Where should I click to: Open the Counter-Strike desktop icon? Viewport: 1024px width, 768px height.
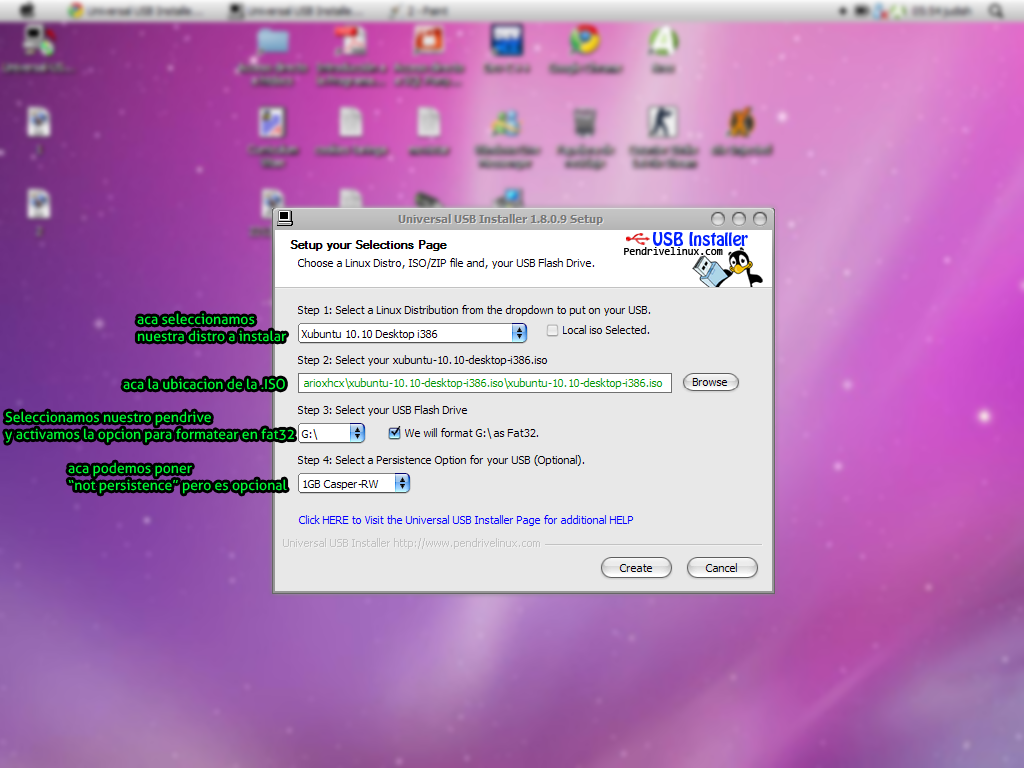tap(663, 137)
